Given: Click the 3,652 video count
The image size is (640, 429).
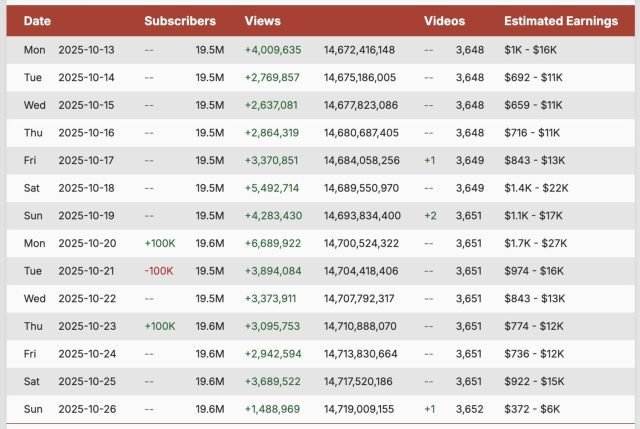Looking at the screenshot, I should pos(470,409).
